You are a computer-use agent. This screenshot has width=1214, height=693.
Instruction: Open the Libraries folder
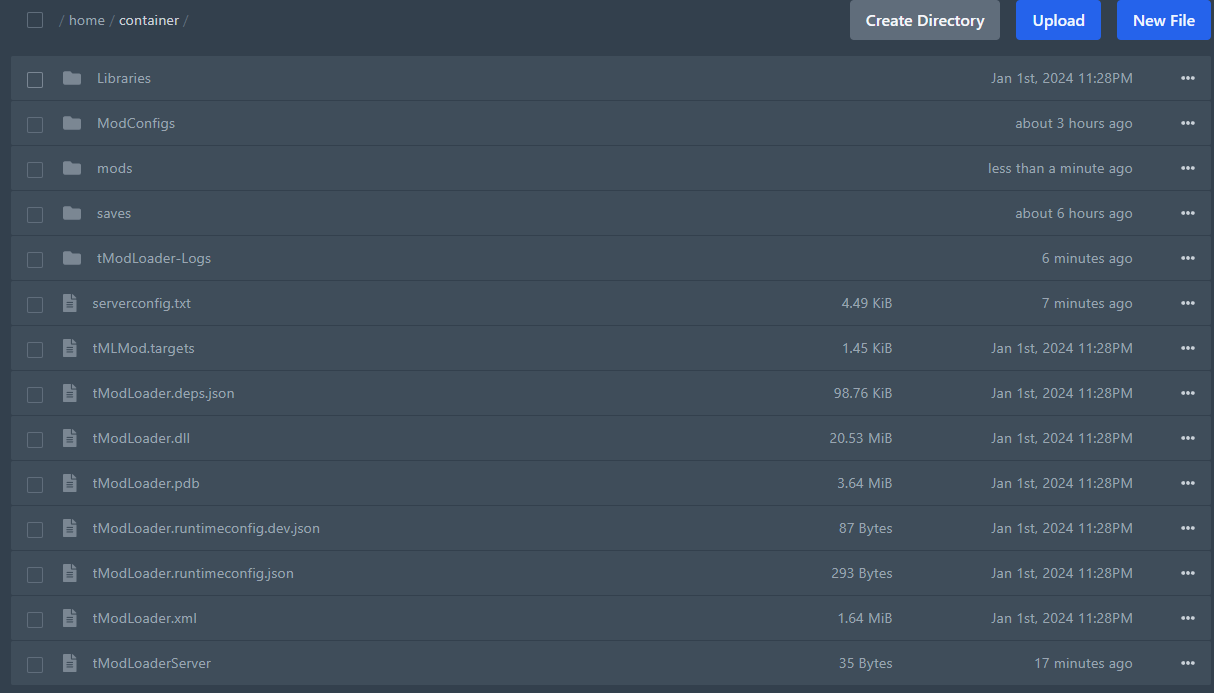coord(124,78)
